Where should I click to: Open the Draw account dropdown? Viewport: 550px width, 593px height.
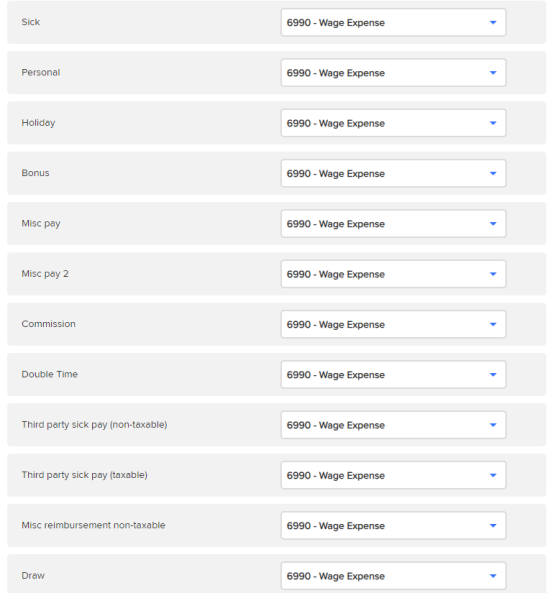pyautogui.click(x=393, y=576)
